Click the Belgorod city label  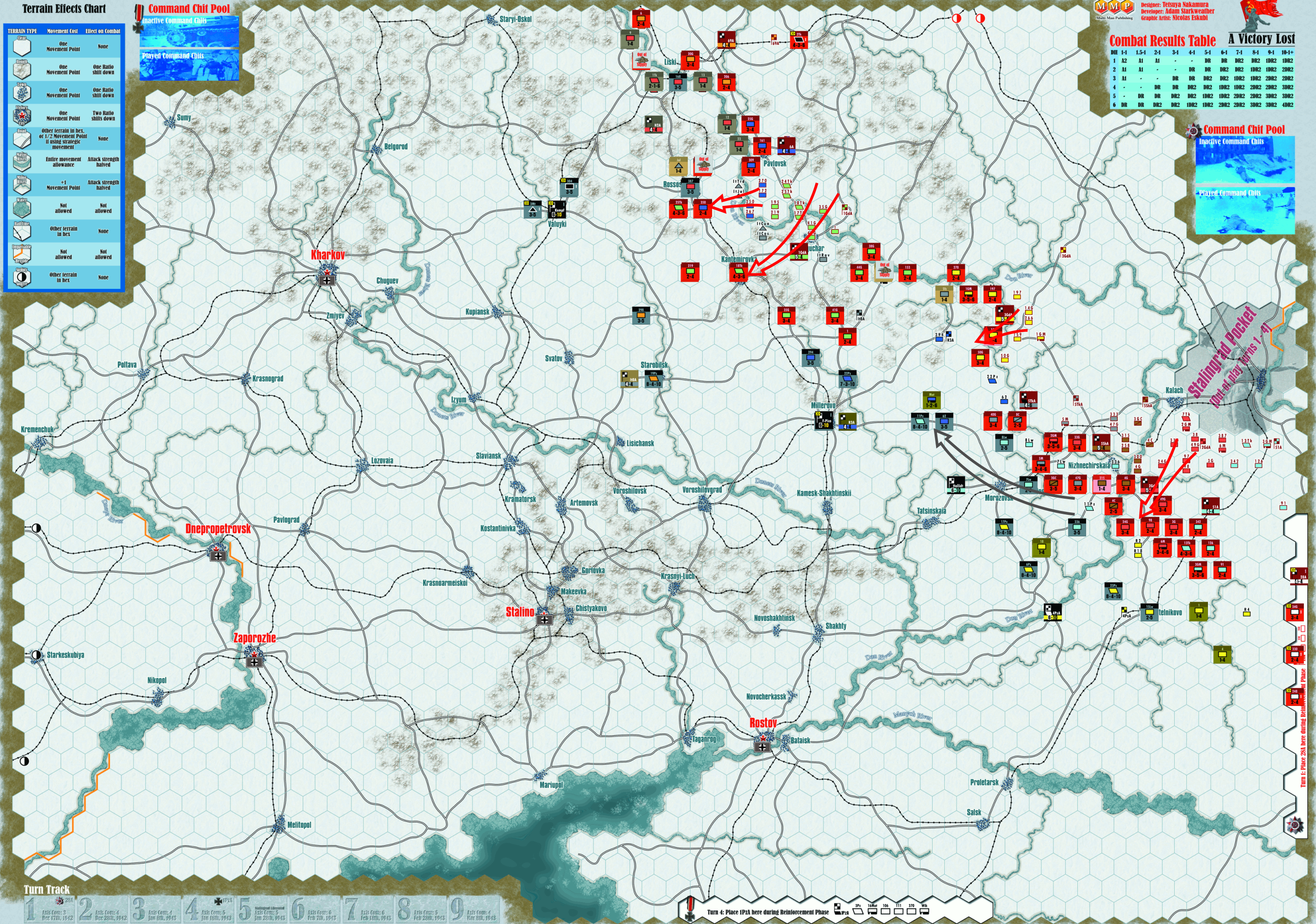tap(396, 147)
